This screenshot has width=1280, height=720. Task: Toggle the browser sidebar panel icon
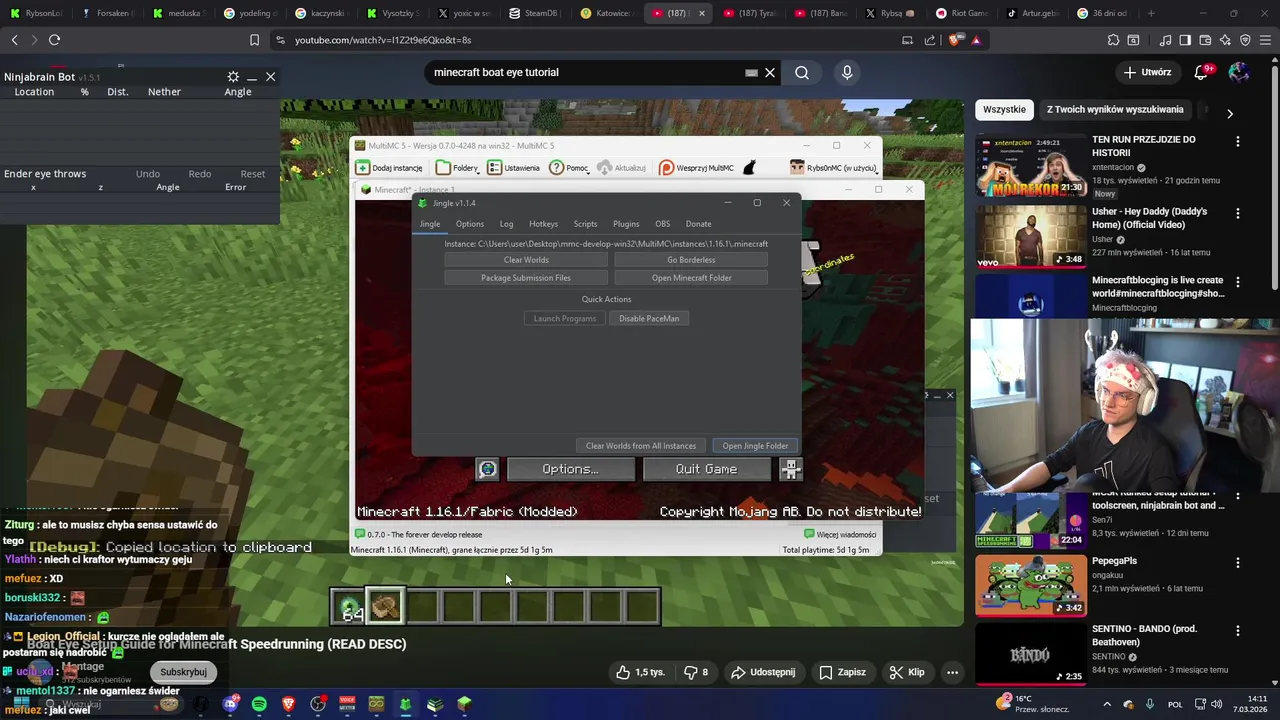(x=1185, y=40)
